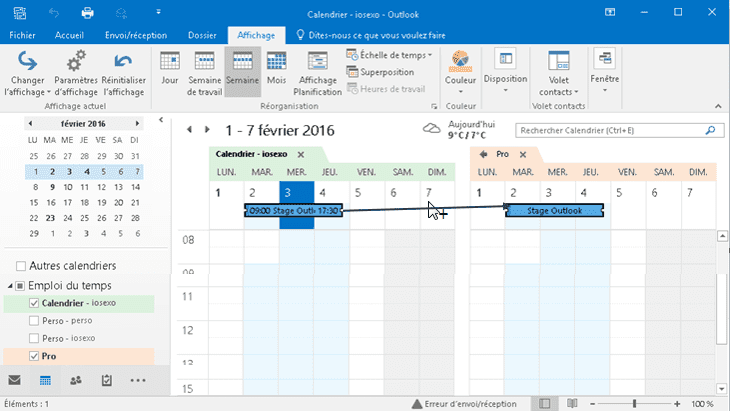732x412 pixels.
Task: Click the search magnifier icon
Action: pos(710,130)
